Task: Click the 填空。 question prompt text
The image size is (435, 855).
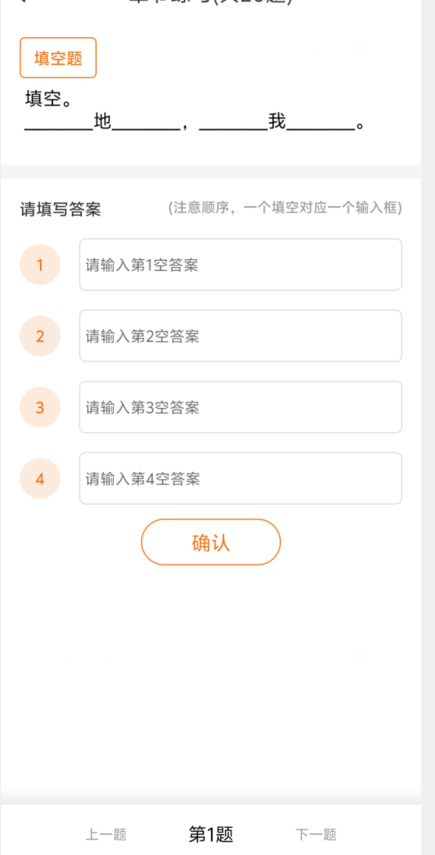Action: pyautogui.click(x=49, y=100)
